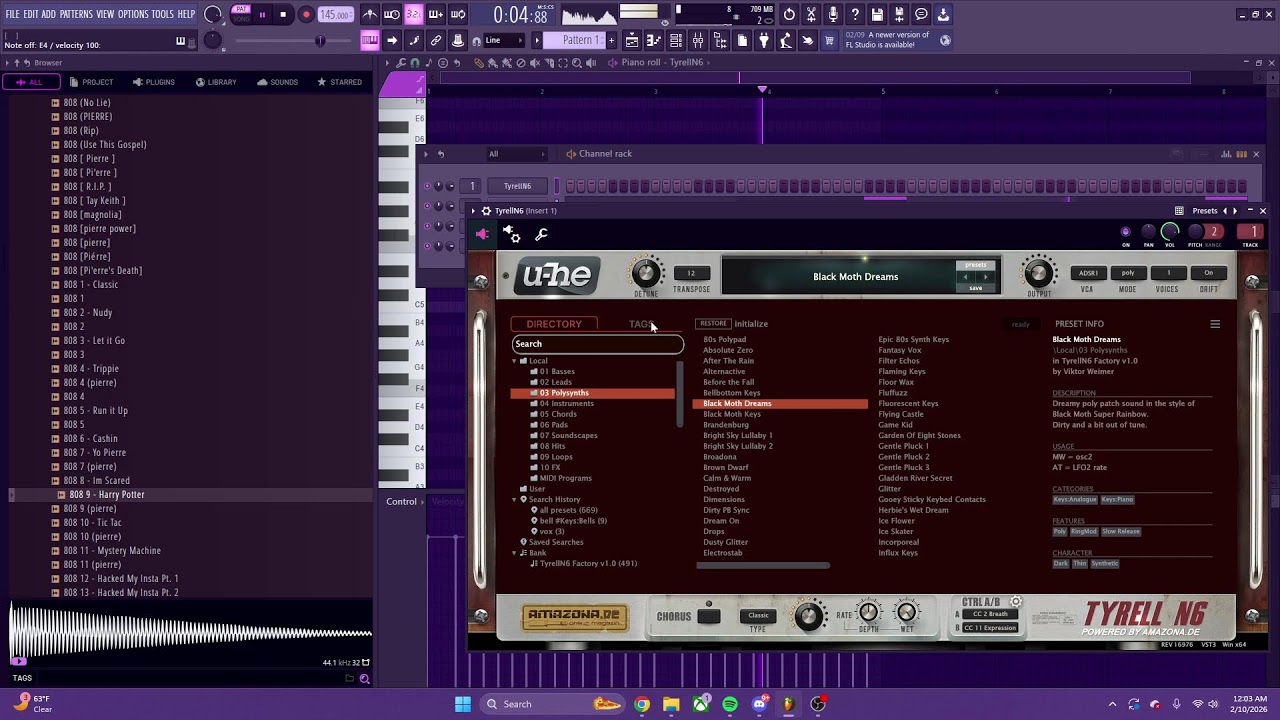Viewport: 1280px width, 720px height.
Task: Click the presets button in the TyrellN6 patch display
Action: (975, 265)
